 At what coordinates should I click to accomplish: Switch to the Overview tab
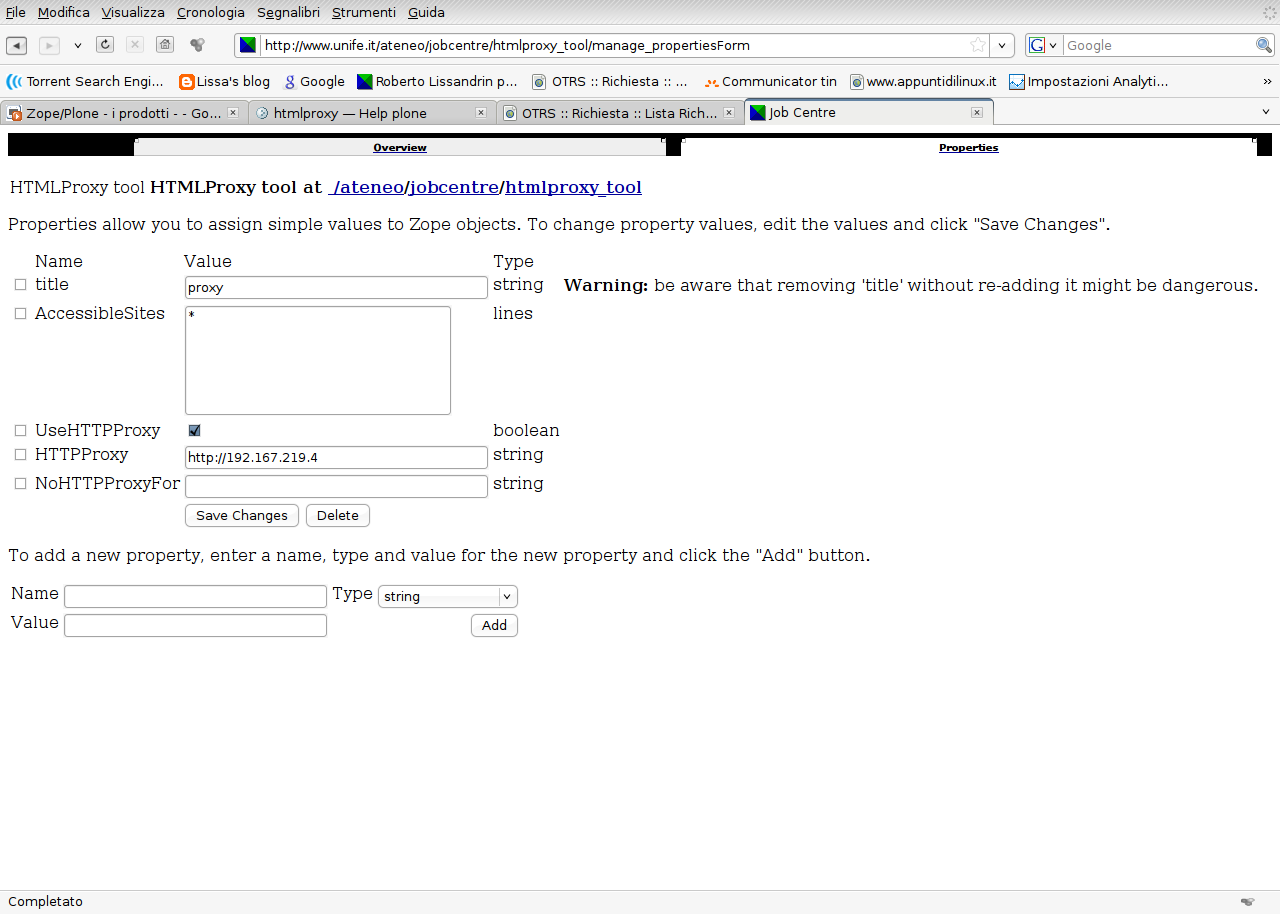click(x=400, y=148)
